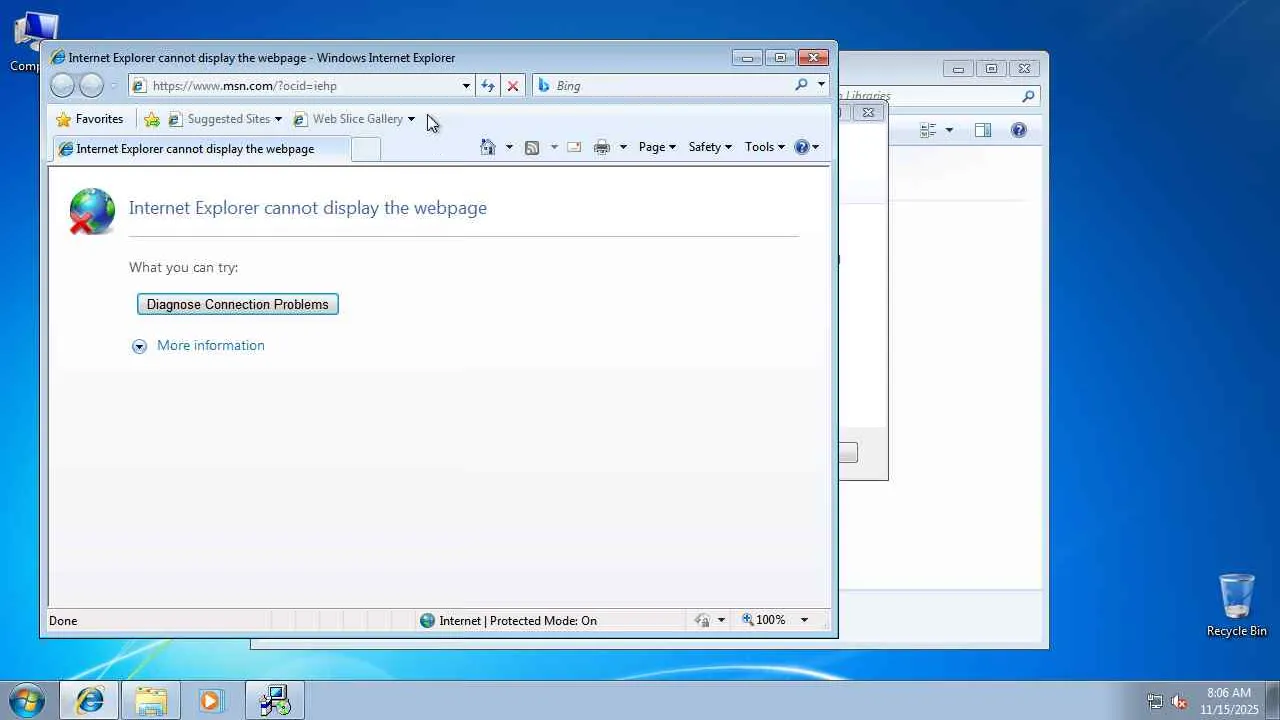Open the Help question mark menu
The height and width of the screenshot is (720, 1280).
tap(806, 147)
